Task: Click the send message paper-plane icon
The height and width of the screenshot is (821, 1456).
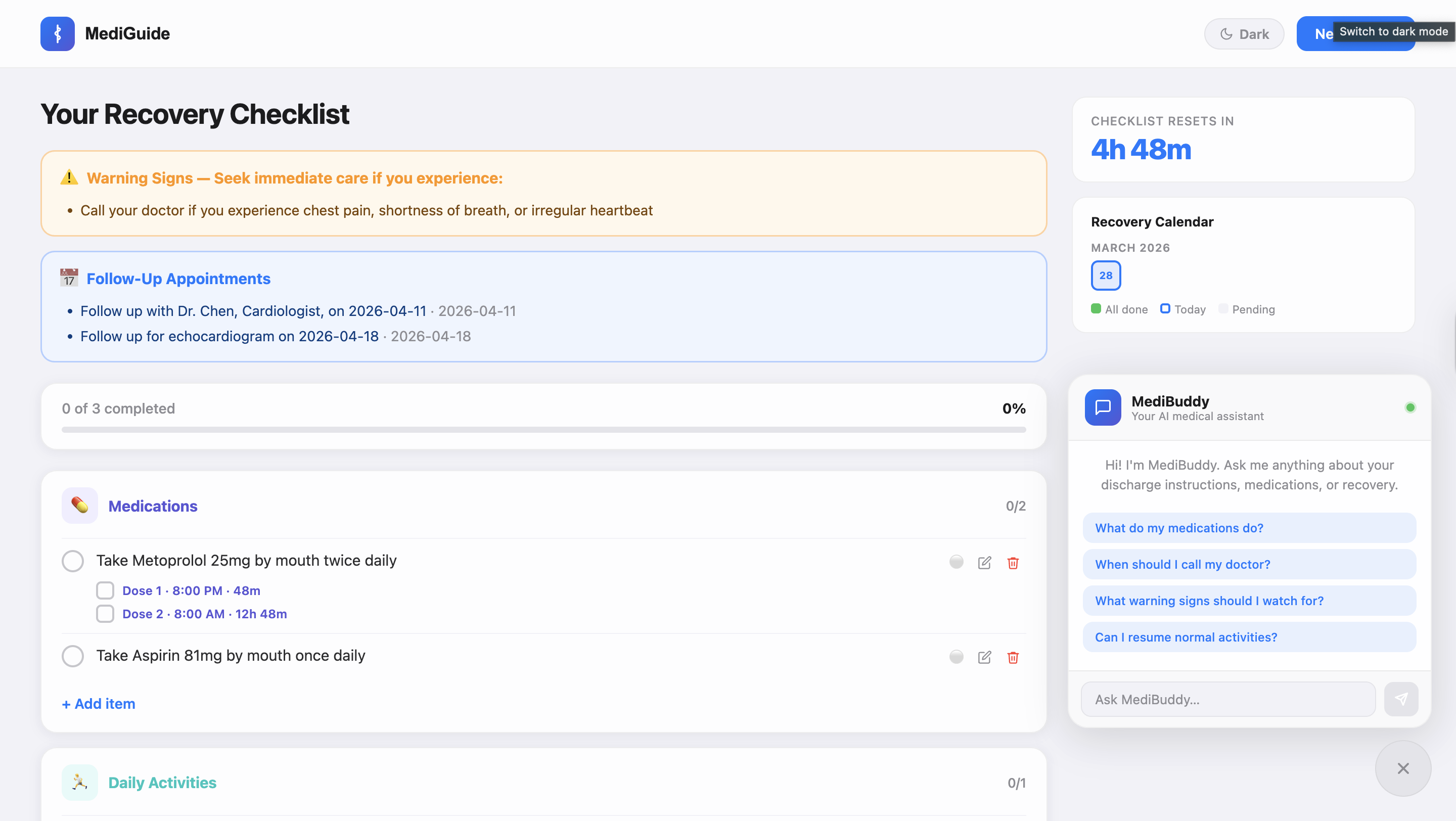Action: [x=1400, y=699]
